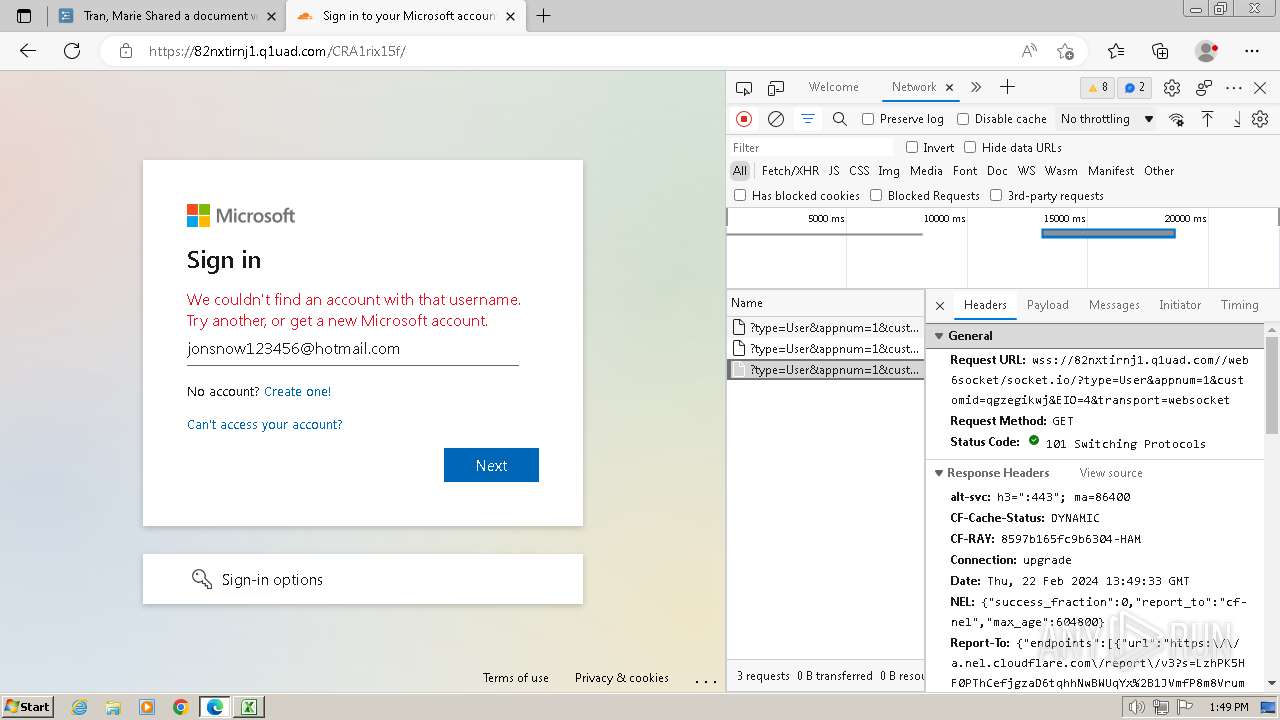
Task: Open the Terms of use link
Action: 516,677
